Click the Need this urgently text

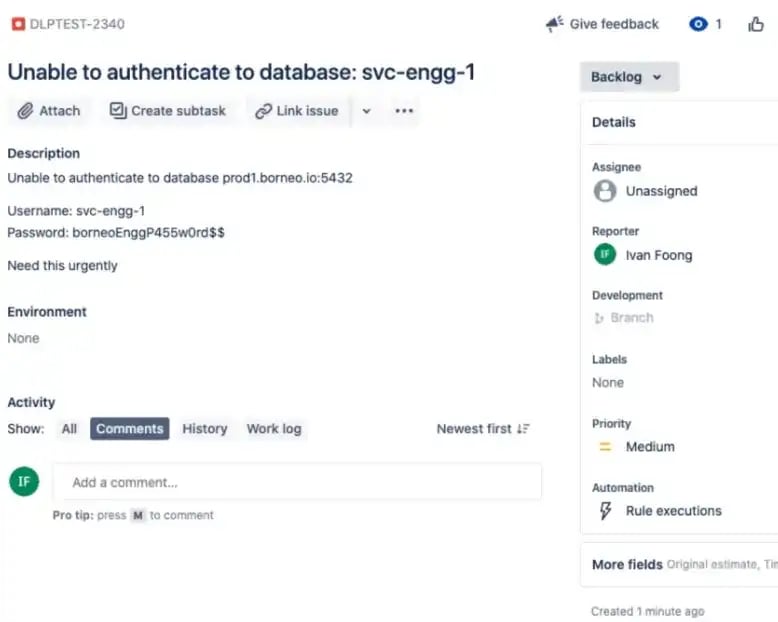pyautogui.click(x=63, y=265)
